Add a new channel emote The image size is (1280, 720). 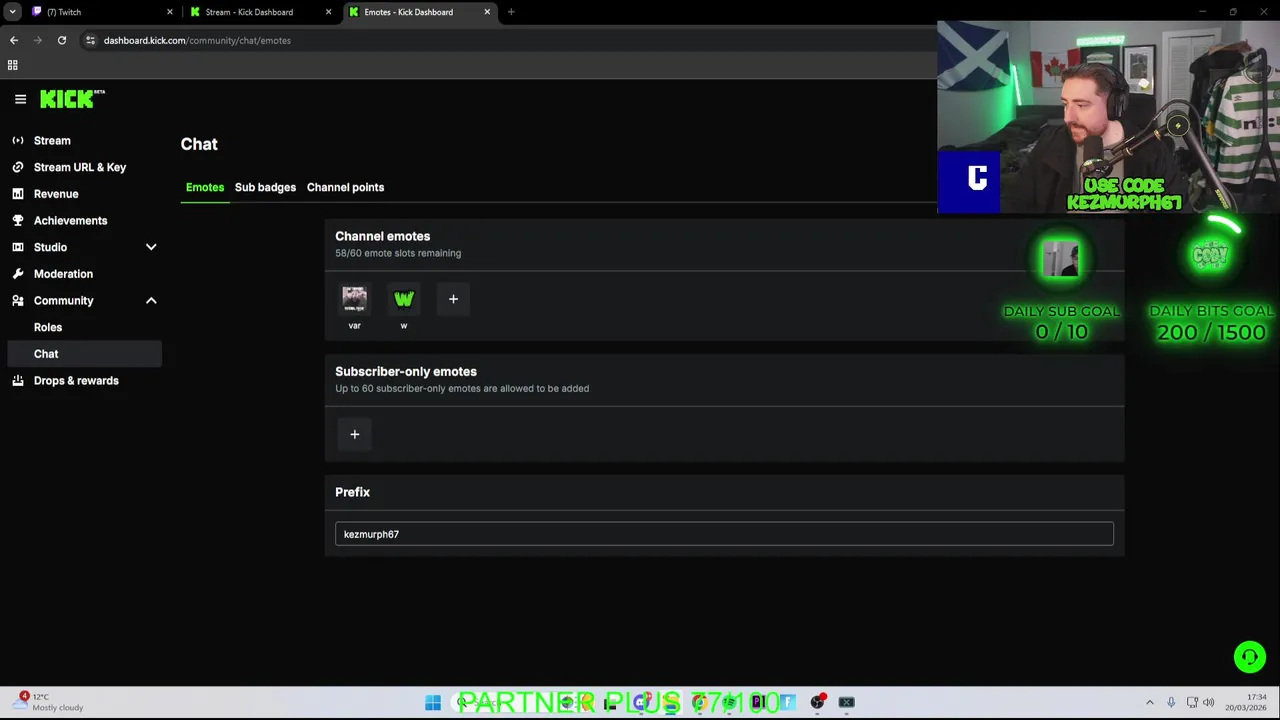click(453, 299)
